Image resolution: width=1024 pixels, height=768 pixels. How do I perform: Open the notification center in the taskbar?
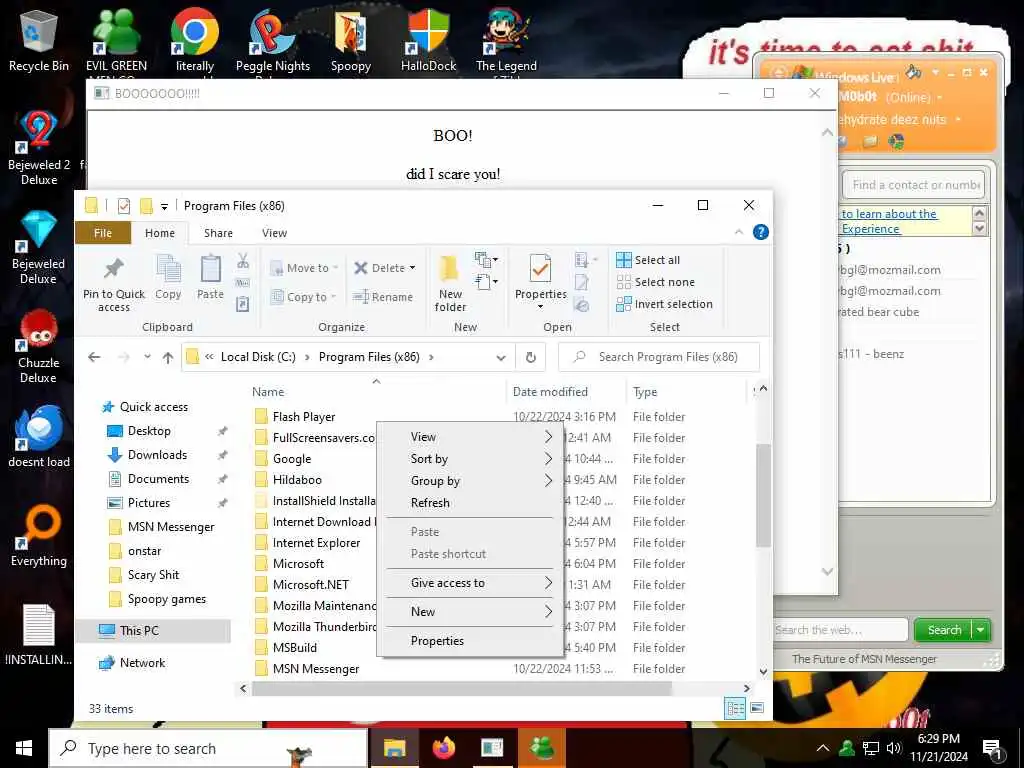click(992, 749)
